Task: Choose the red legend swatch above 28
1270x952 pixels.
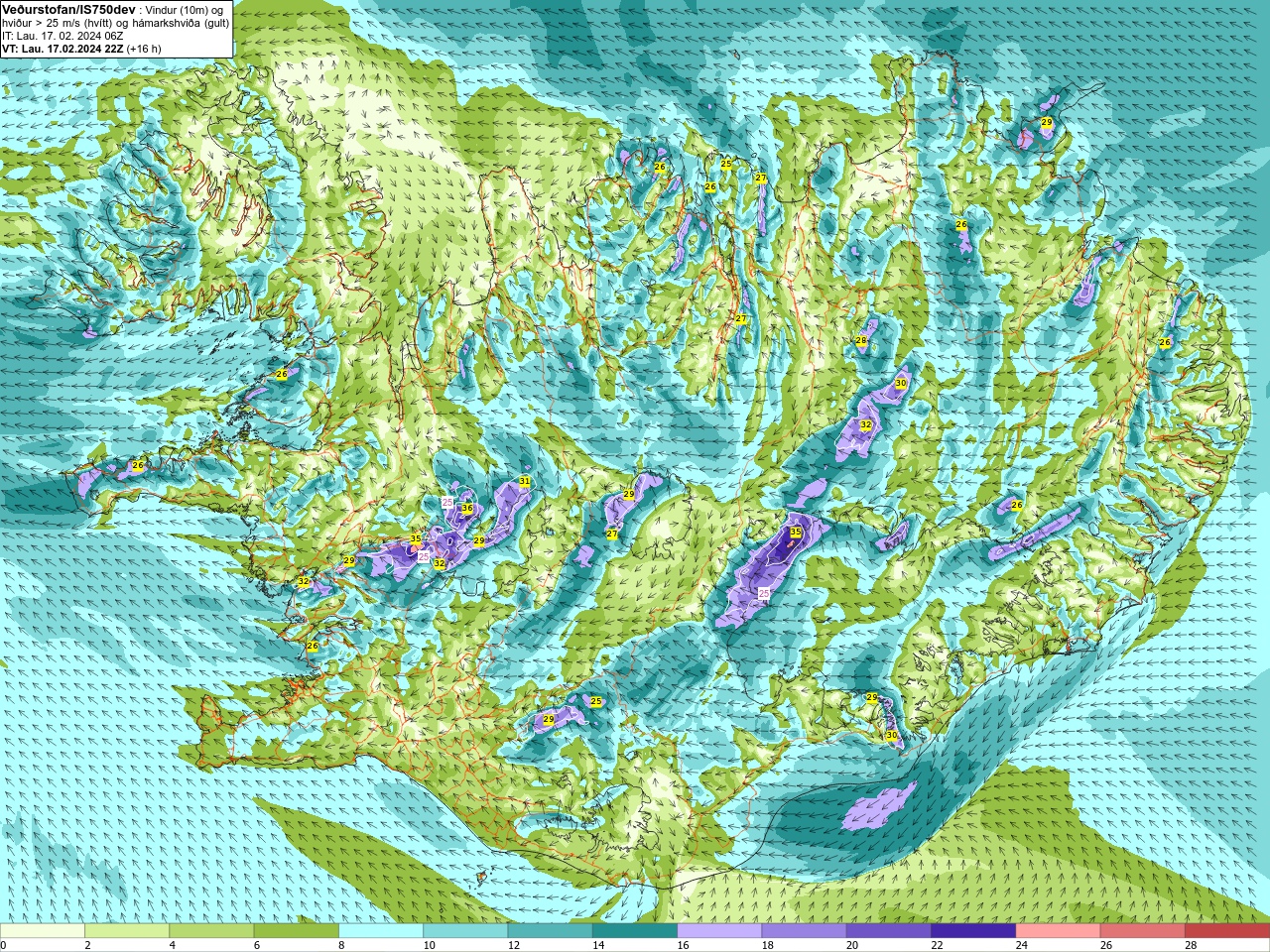Action: pos(1227,931)
